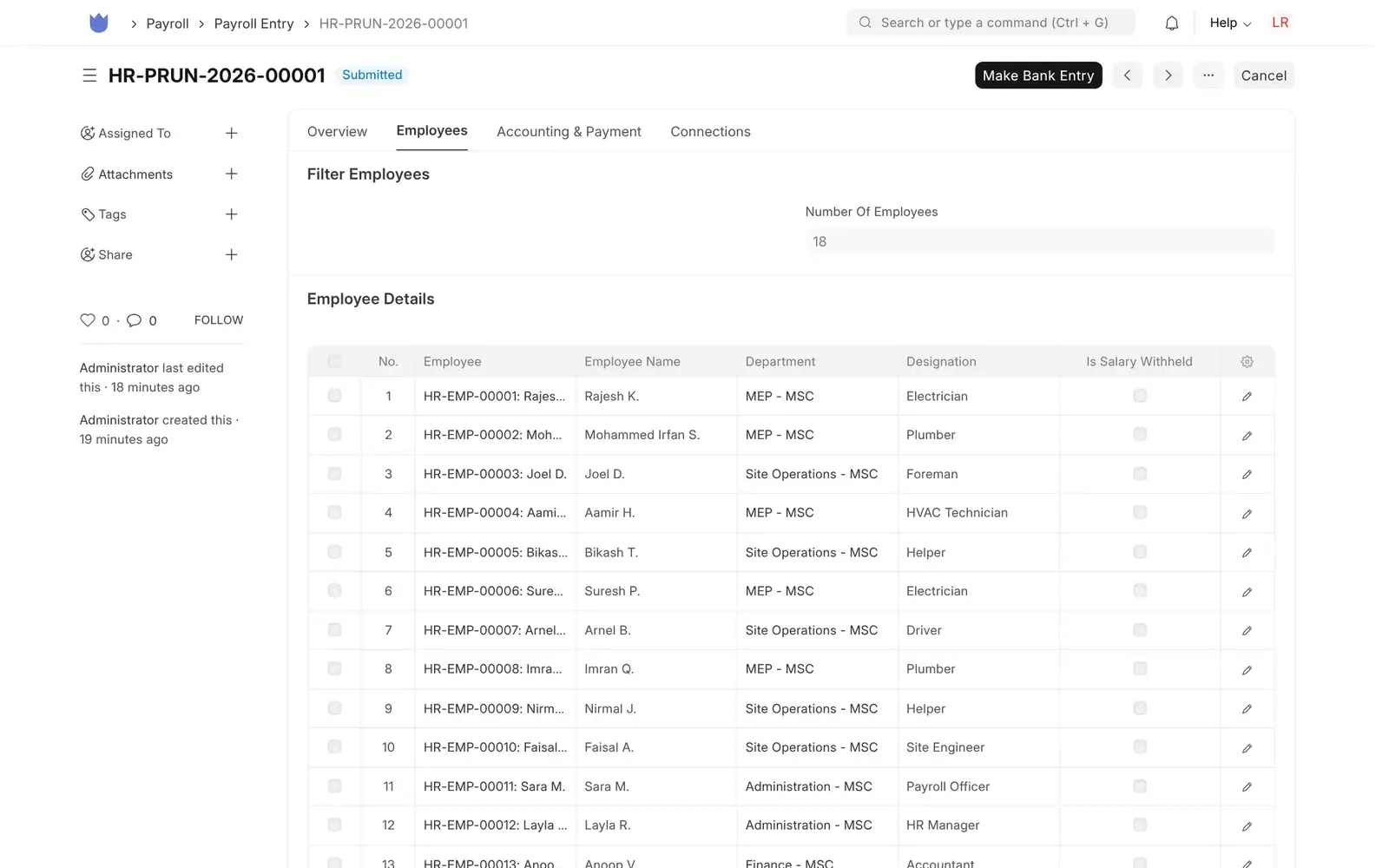The image size is (1389, 868).
Task: Go to previous document arrow
Action: [1127, 76]
